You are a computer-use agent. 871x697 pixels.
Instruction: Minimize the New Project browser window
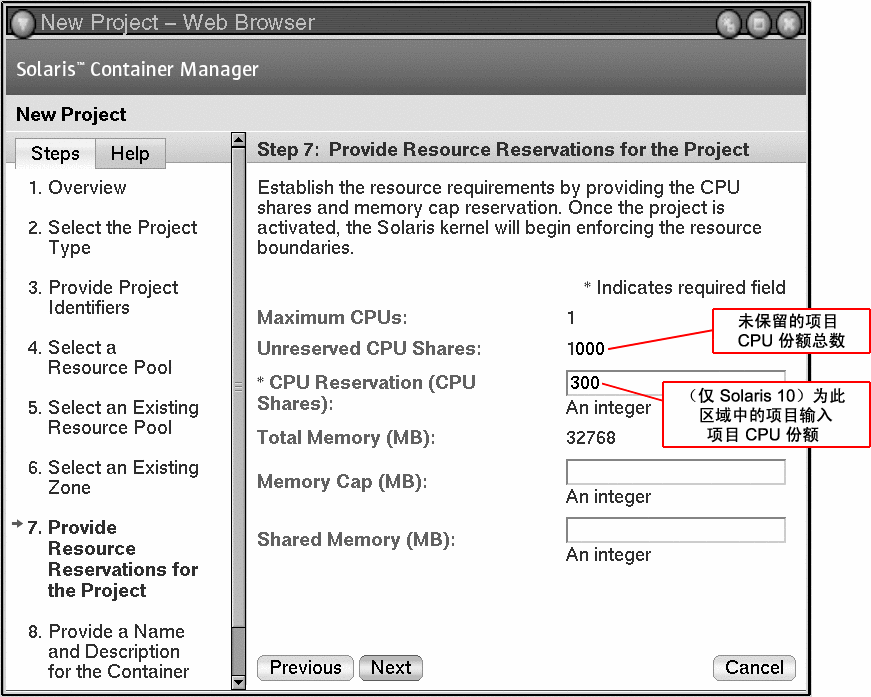[729, 24]
